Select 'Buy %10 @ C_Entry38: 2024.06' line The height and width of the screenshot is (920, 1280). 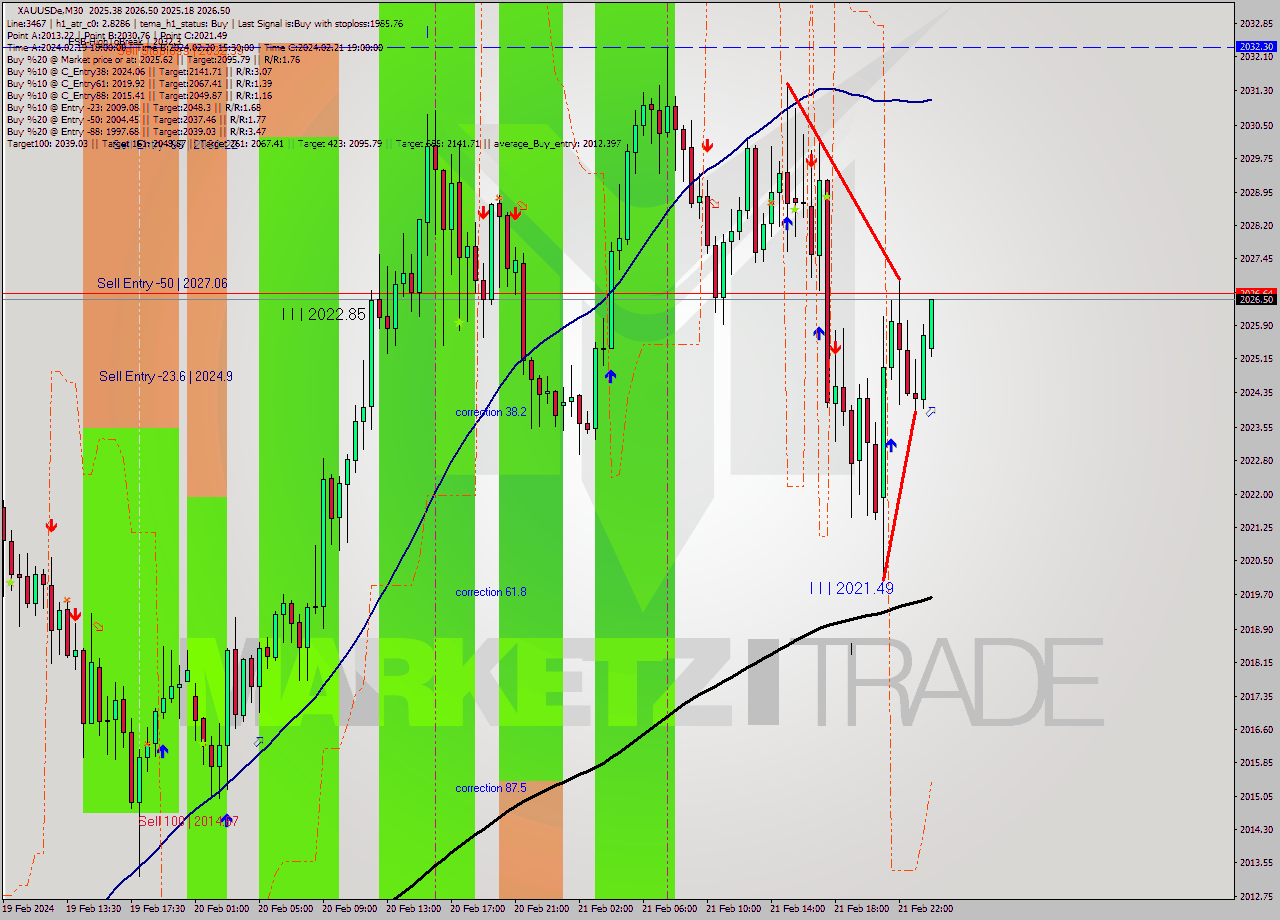(139, 71)
